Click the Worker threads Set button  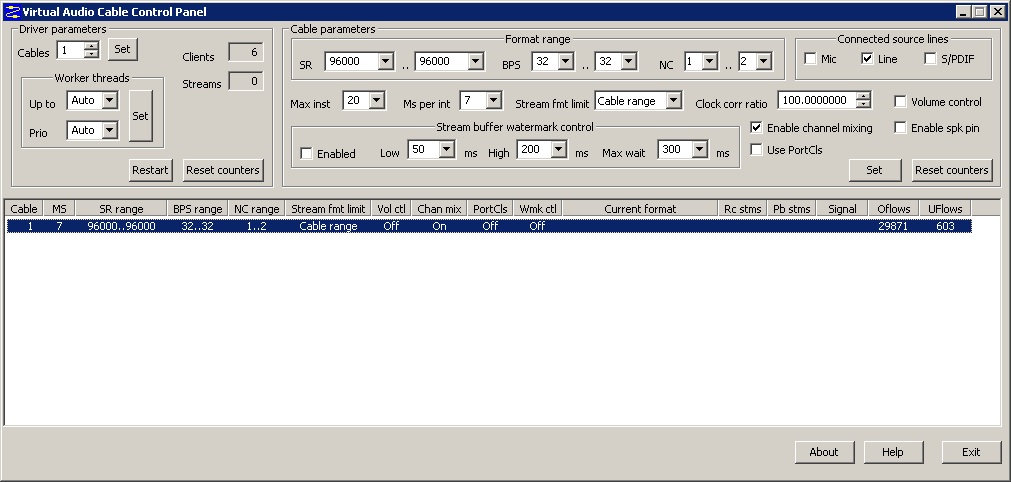pos(141,116)
